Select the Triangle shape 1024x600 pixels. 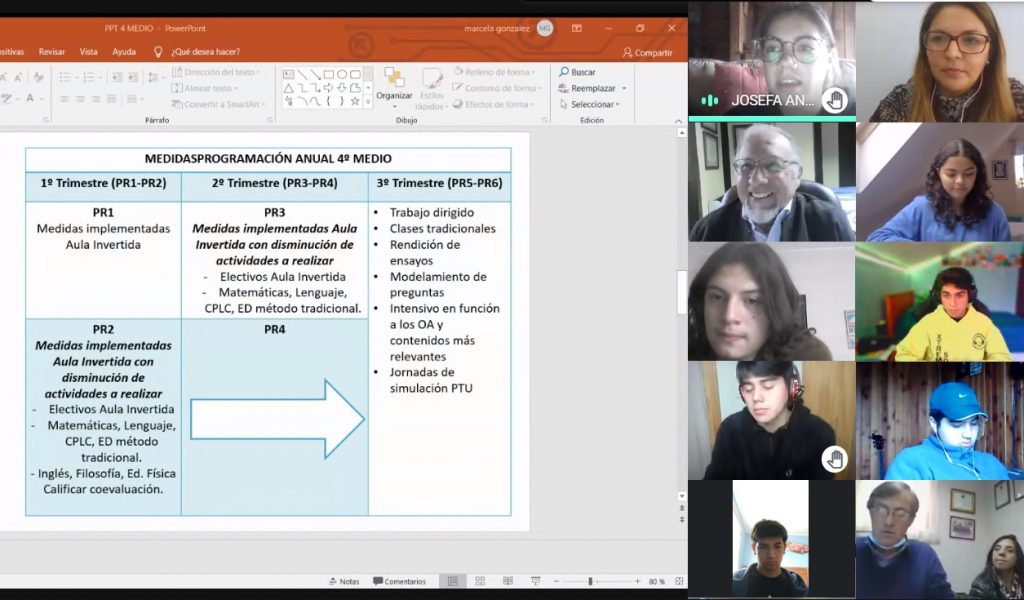289,88
